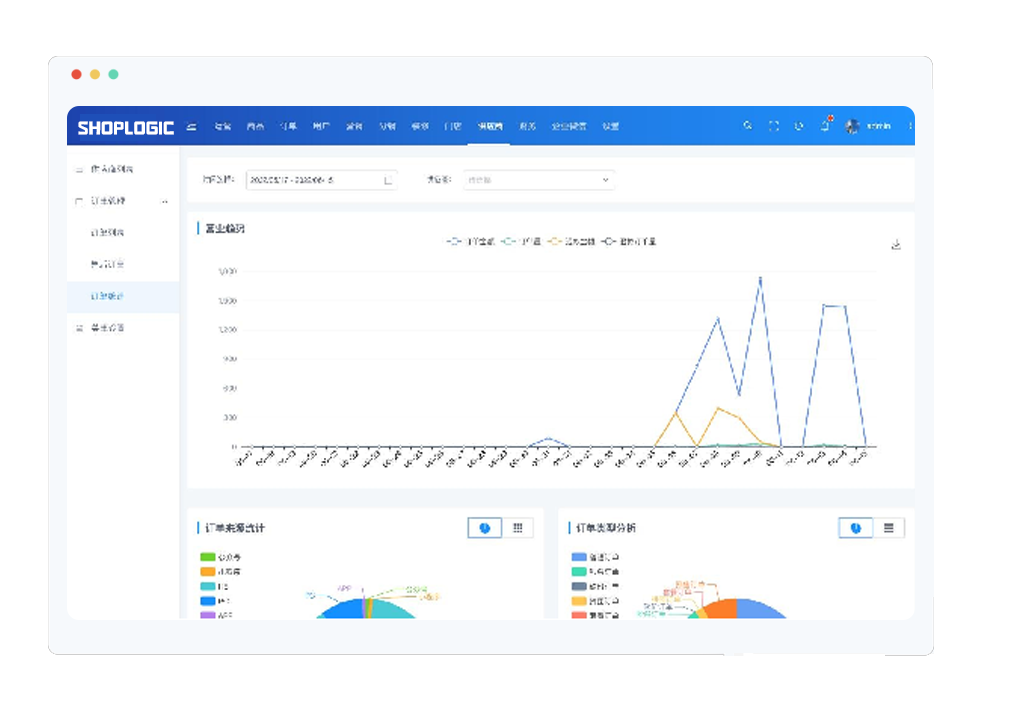The width and height of the screenshot is (1024, 709).
Task: Collapse the expanded sidebar group via its chevron
Action: (165, 201)
